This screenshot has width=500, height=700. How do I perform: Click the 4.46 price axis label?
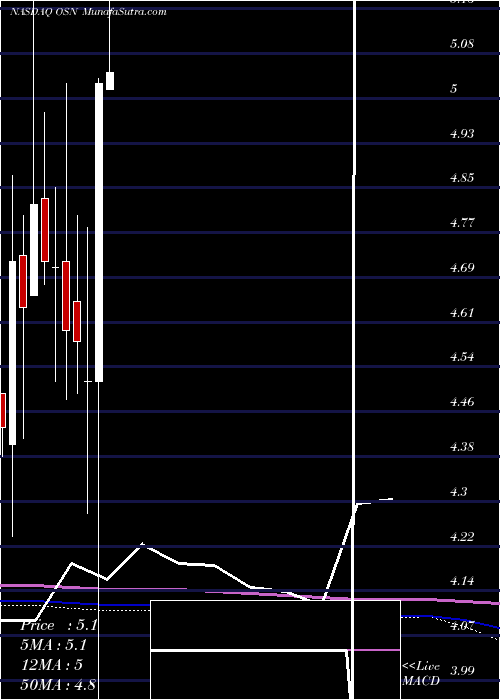[x=462, y=402]
